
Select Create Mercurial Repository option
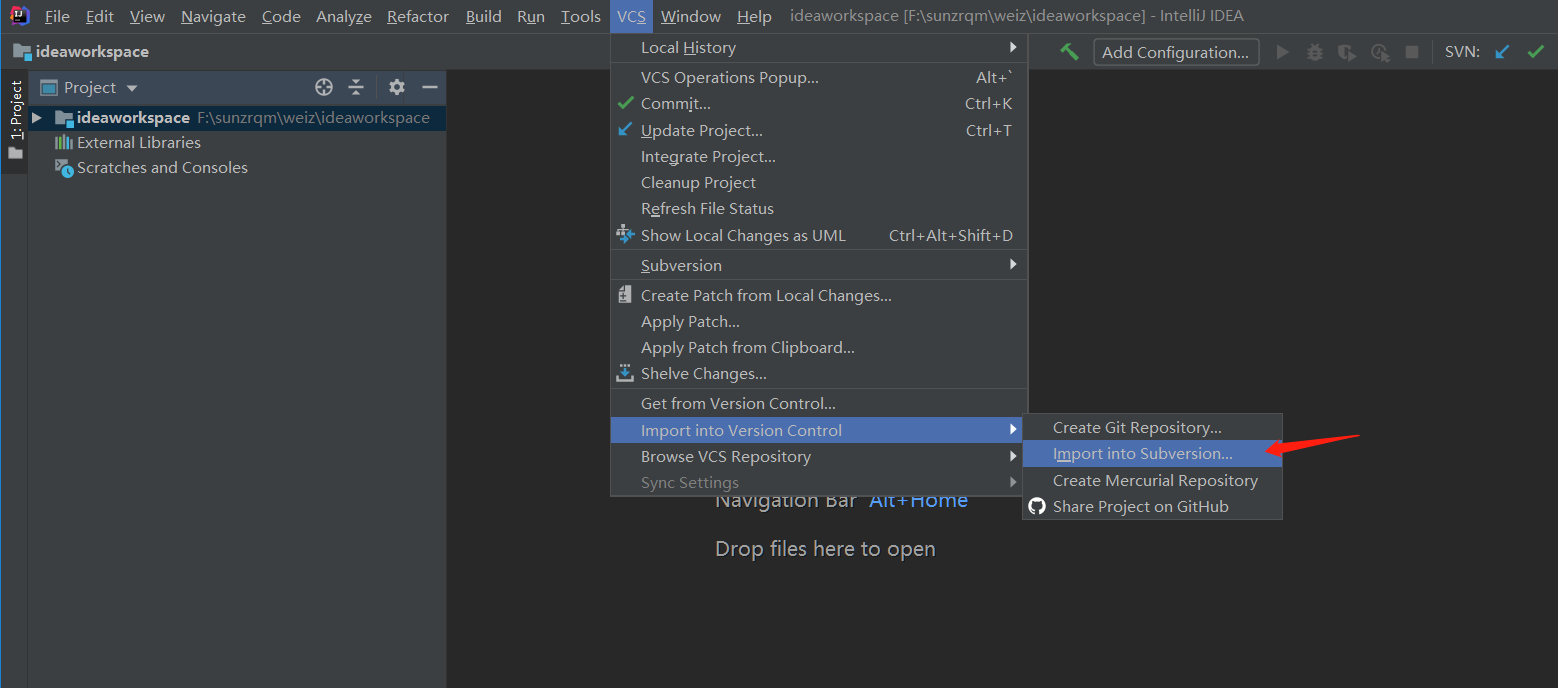[1152, 480]
